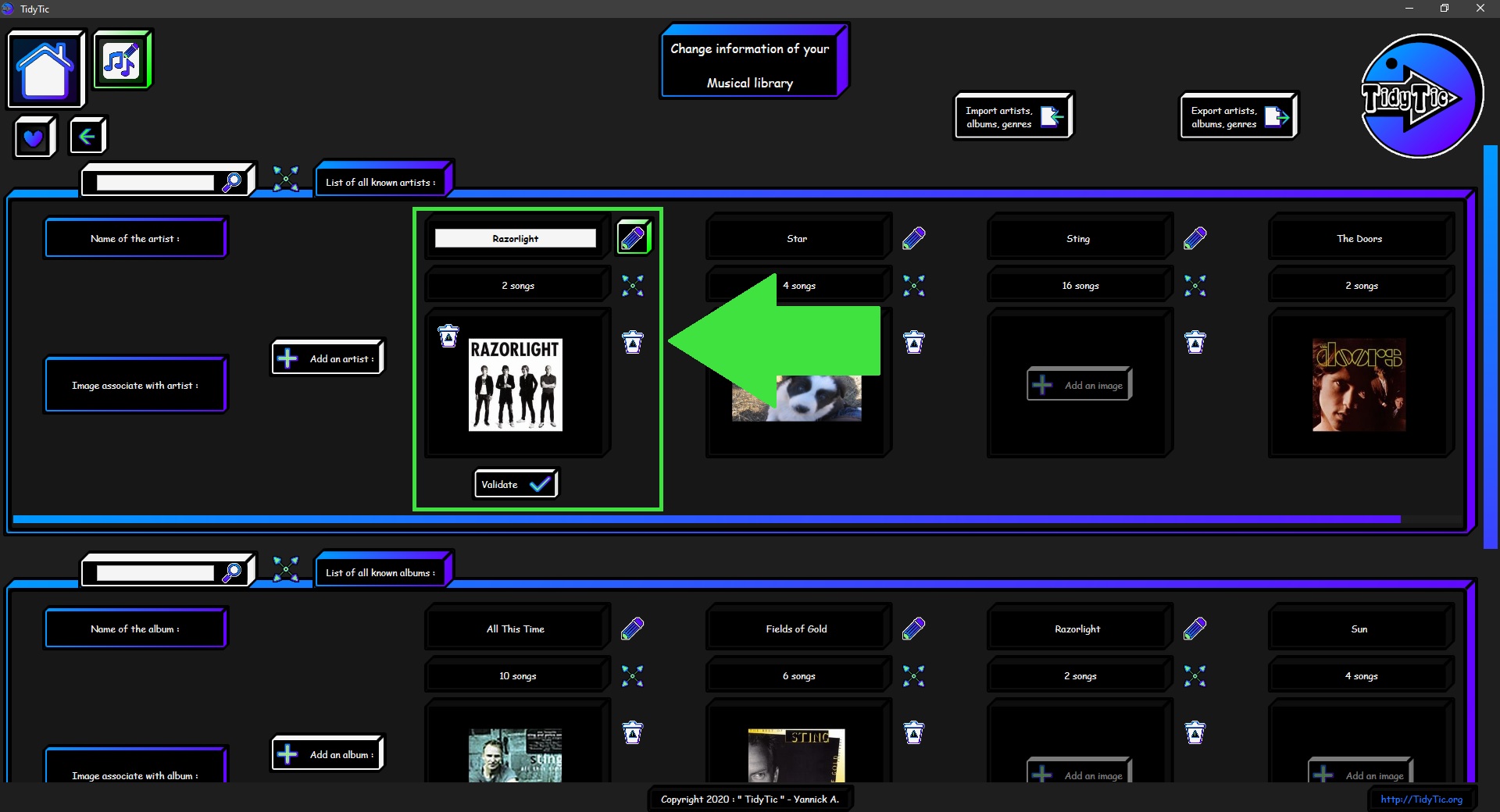Edit the All This Time album name
Image resolution: width=1500 pixels, height=812 pixels.
click(633, 629)
